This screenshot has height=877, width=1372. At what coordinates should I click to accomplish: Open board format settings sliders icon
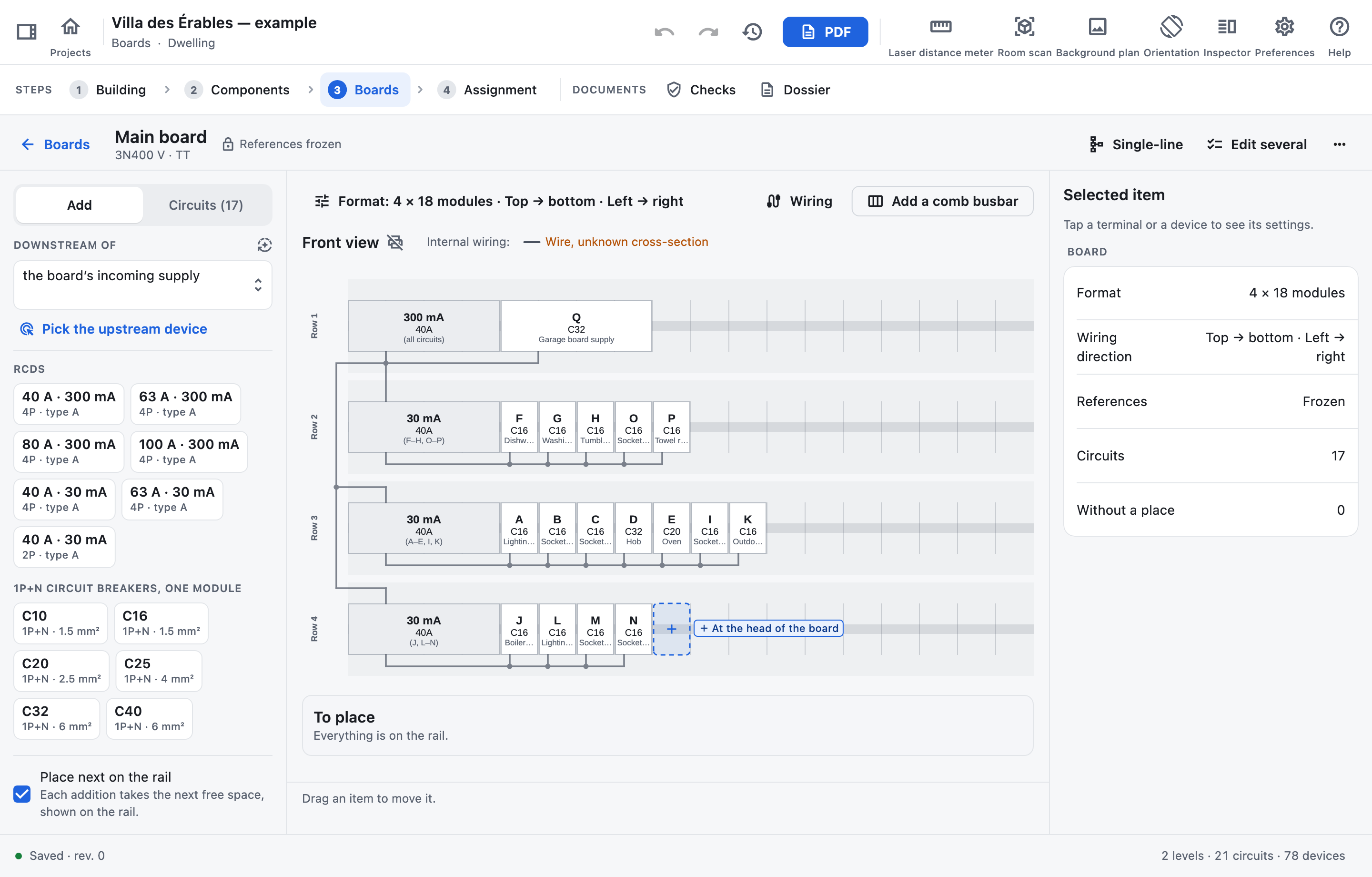point(322,201)
